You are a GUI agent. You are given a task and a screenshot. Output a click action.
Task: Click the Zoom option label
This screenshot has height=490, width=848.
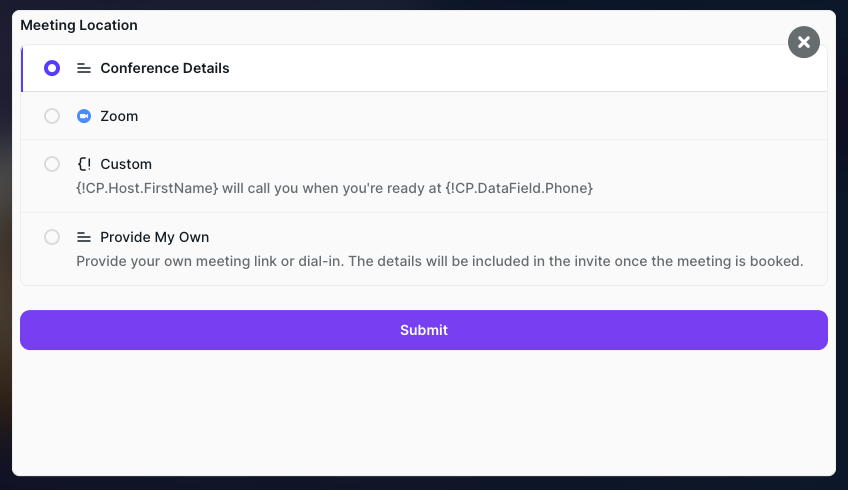tap(119, 116)
